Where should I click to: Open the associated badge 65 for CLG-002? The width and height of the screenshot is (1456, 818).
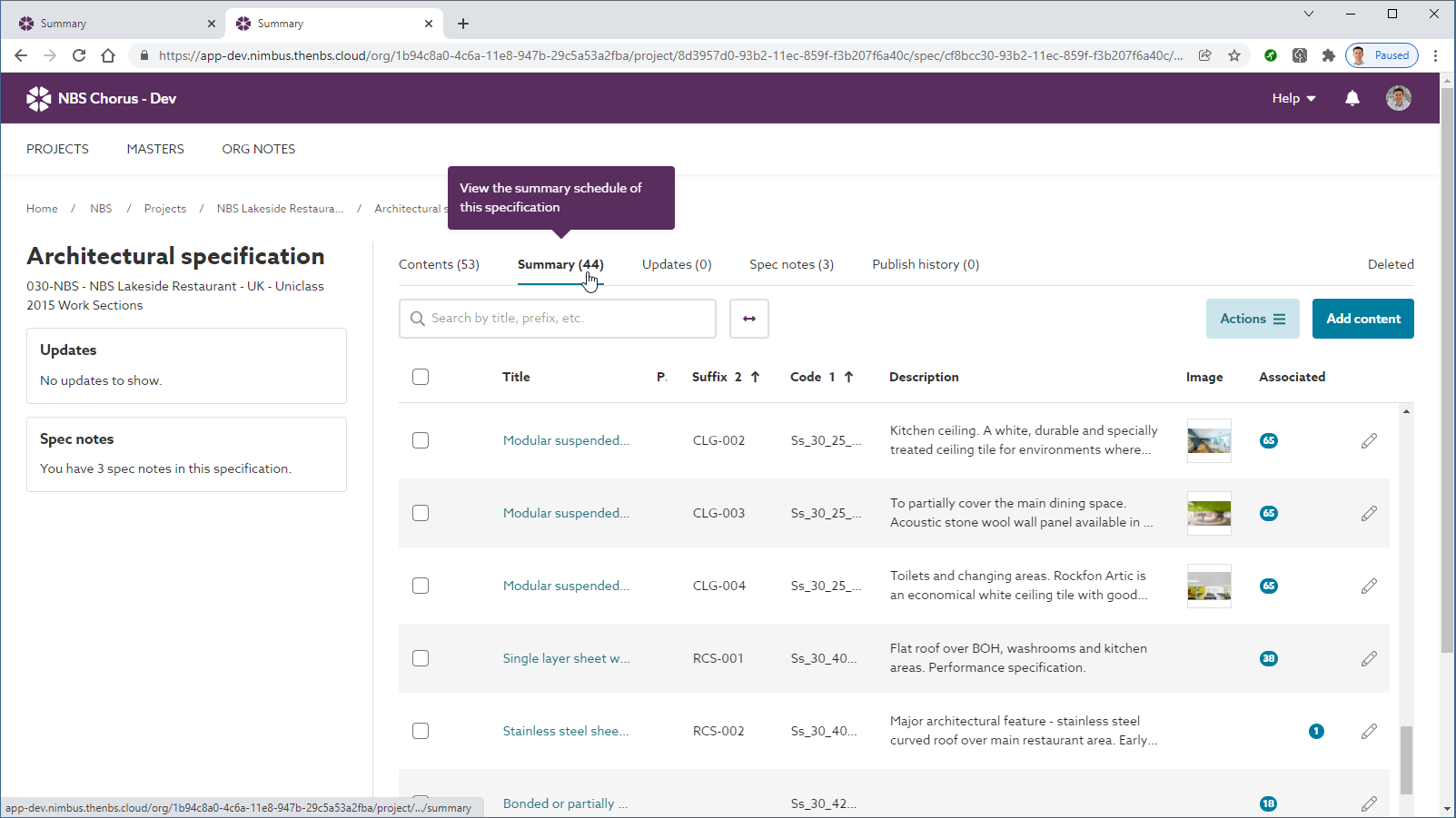click(1269, 440)
